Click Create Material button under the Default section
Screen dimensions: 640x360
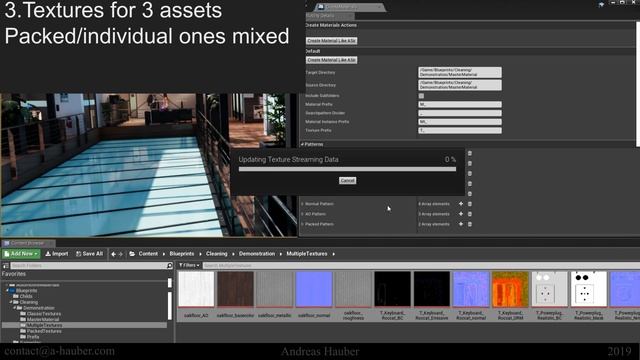point(332,60)
